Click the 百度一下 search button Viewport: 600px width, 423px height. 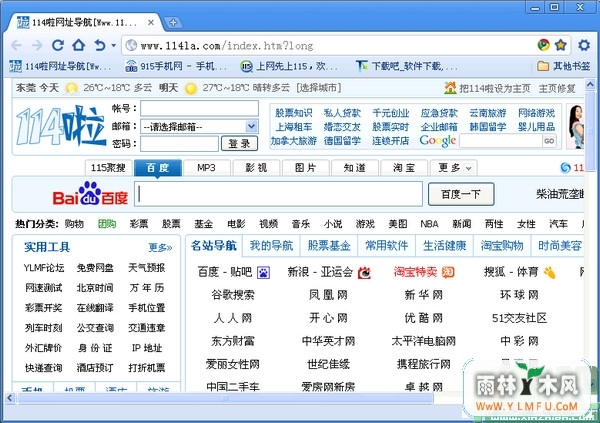point(461,194)
